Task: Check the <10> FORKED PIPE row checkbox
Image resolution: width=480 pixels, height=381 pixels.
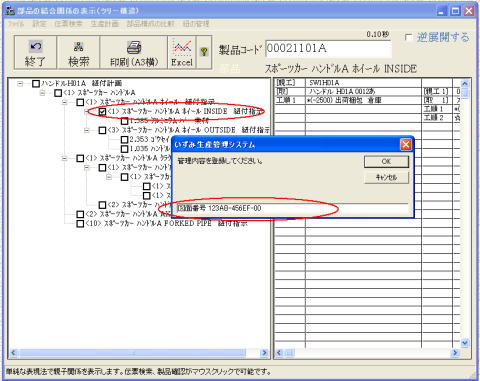Action: tap(80, 223)
